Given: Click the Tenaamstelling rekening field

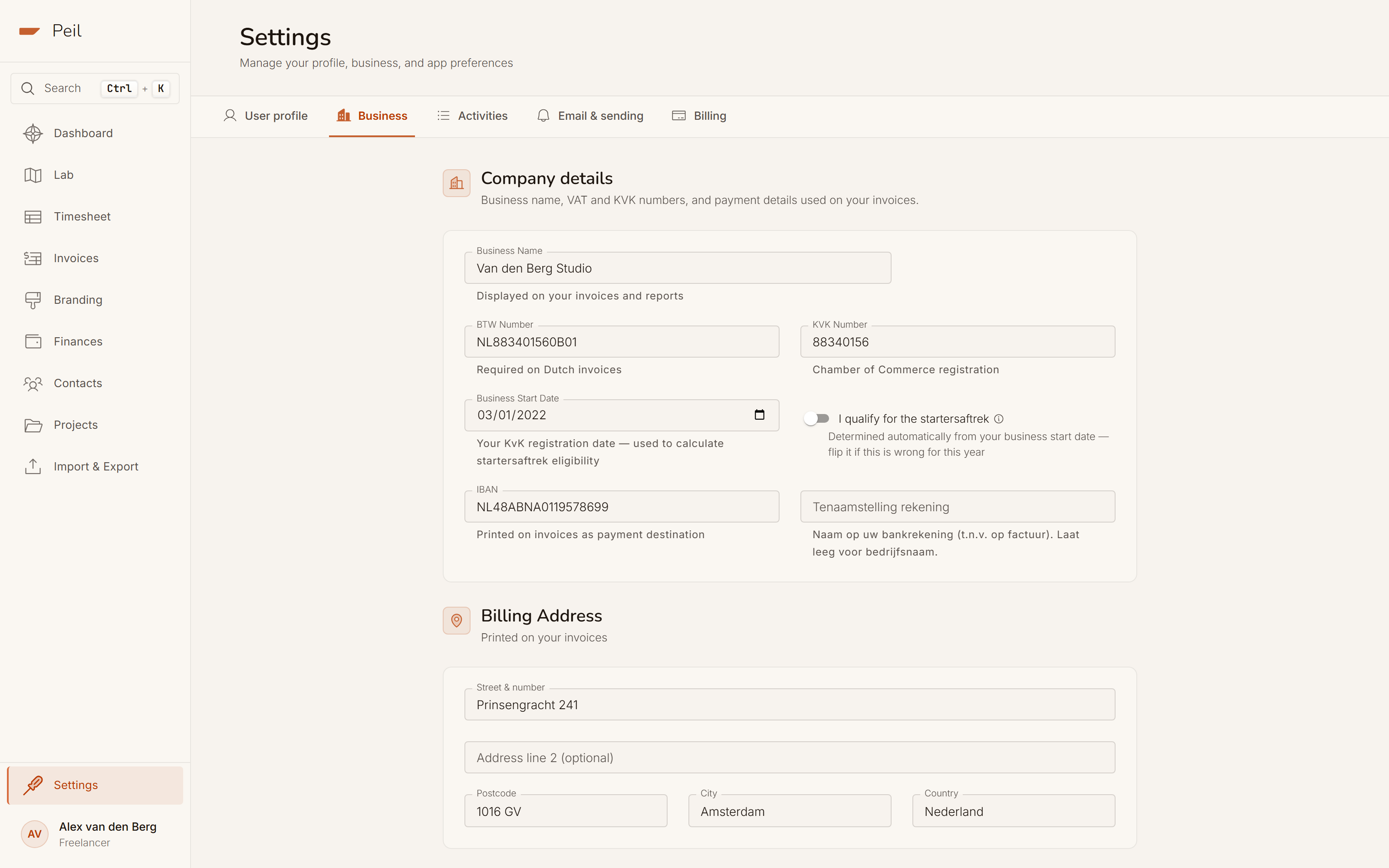Looking at the screenshot, I should click(958, 506).
